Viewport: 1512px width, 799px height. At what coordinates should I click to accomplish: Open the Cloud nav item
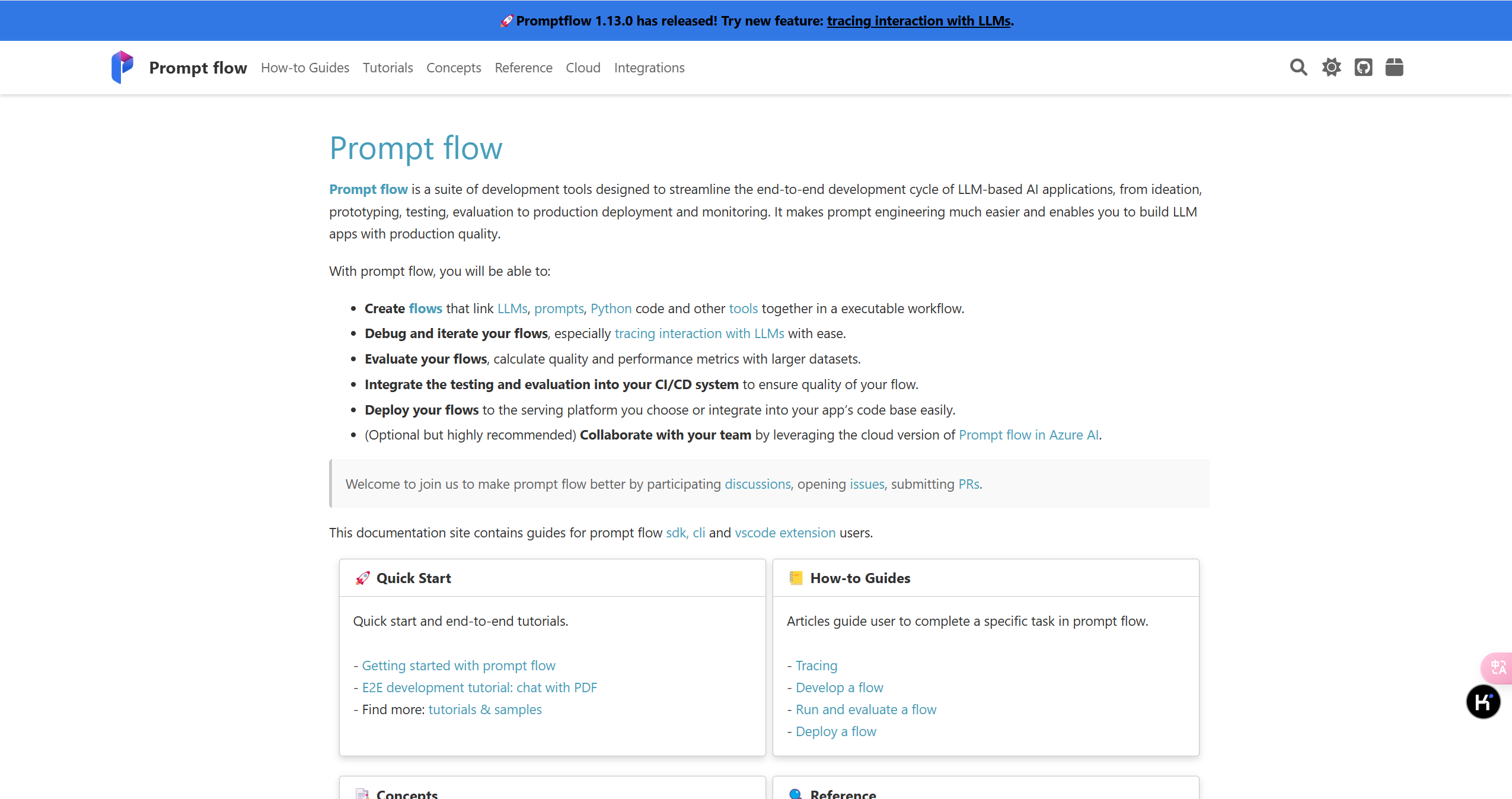tap(583, 68)
